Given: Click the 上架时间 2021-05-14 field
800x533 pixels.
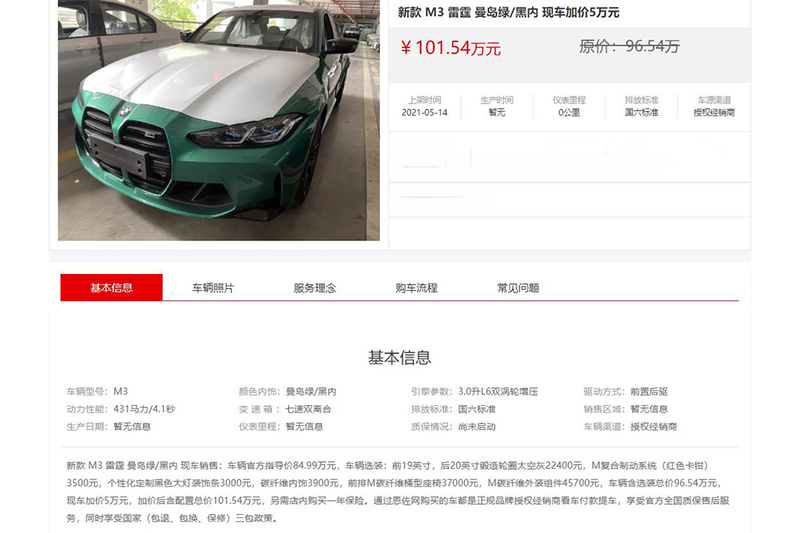Looking at the screenshot, I should coord(424,106).
